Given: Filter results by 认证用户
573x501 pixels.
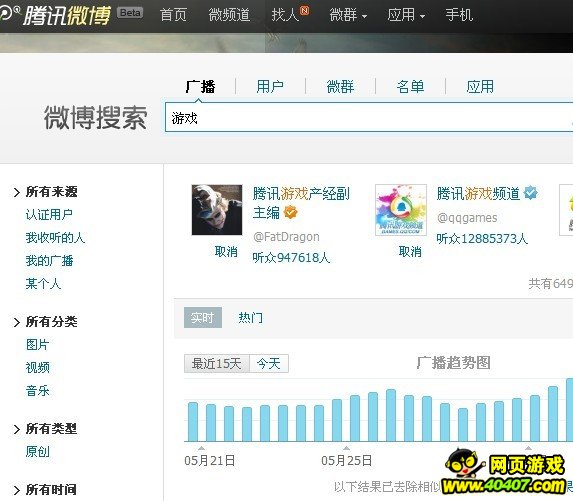Looking at the screenshot, I should tap(49, 215).
